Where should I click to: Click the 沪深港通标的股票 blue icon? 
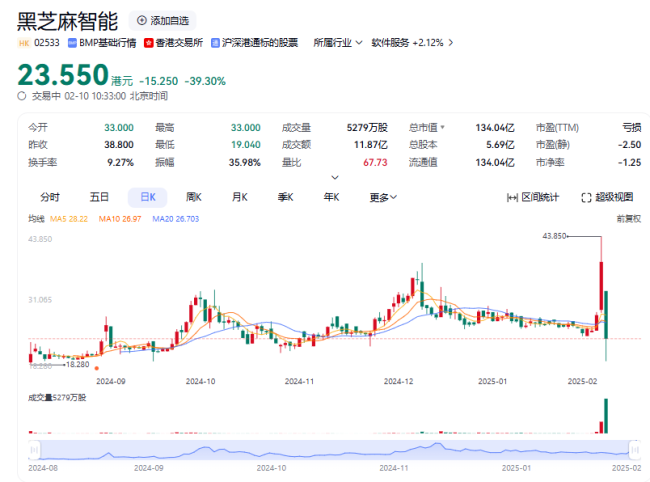pos(215,43)
